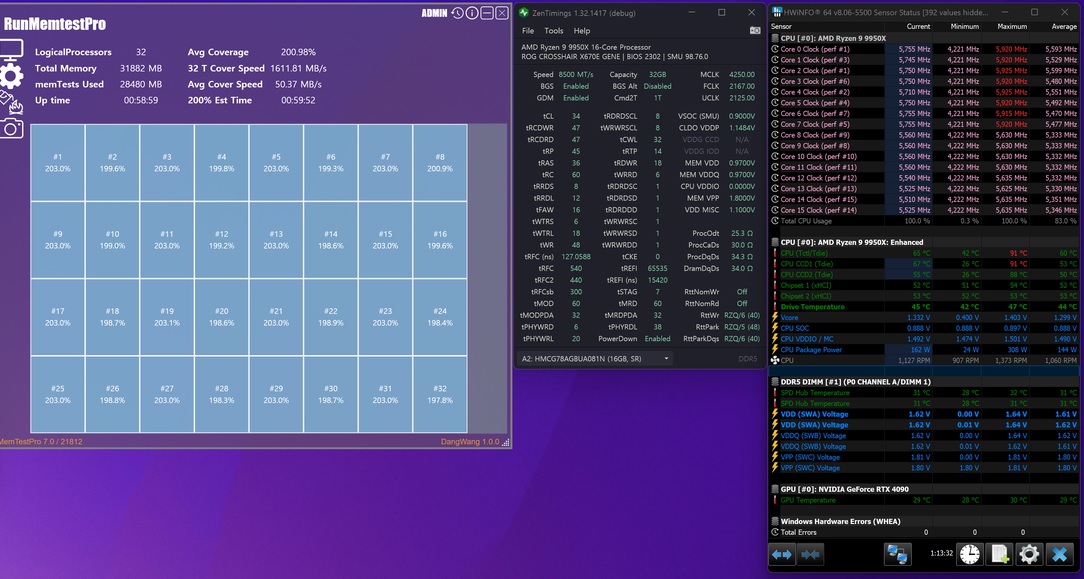
Task: Take a screenshot with RunMemtestPro camera icon
Action: point(12,129)
